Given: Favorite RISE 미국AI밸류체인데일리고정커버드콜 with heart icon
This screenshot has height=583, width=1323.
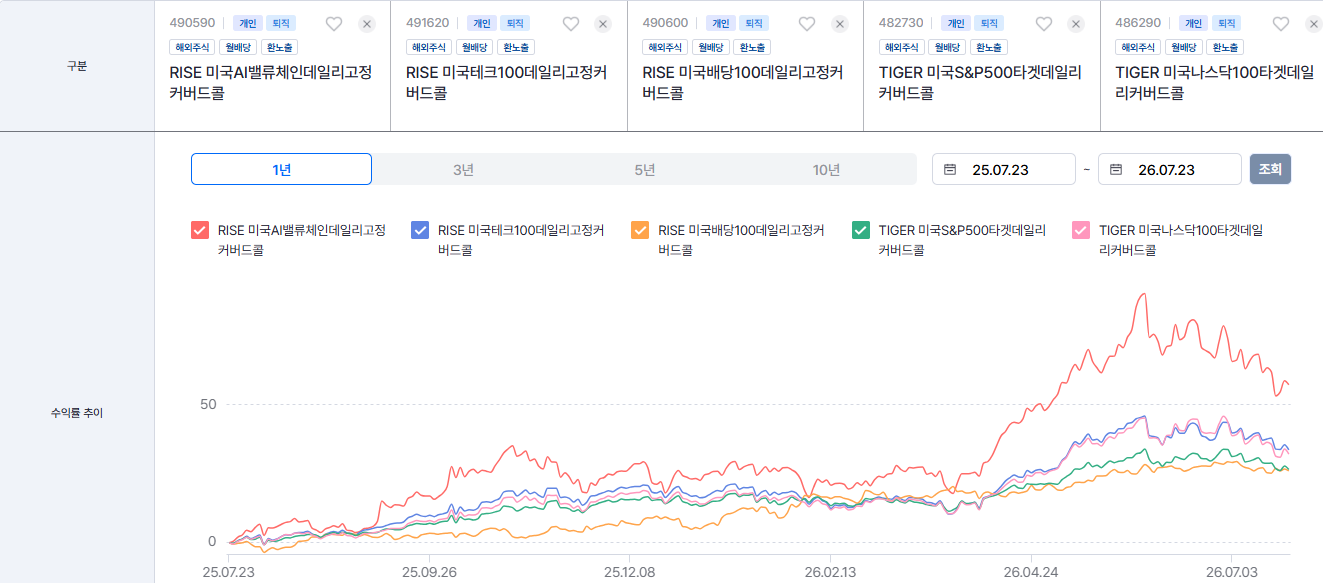Looking at the screenshot, I should [334, 24].
